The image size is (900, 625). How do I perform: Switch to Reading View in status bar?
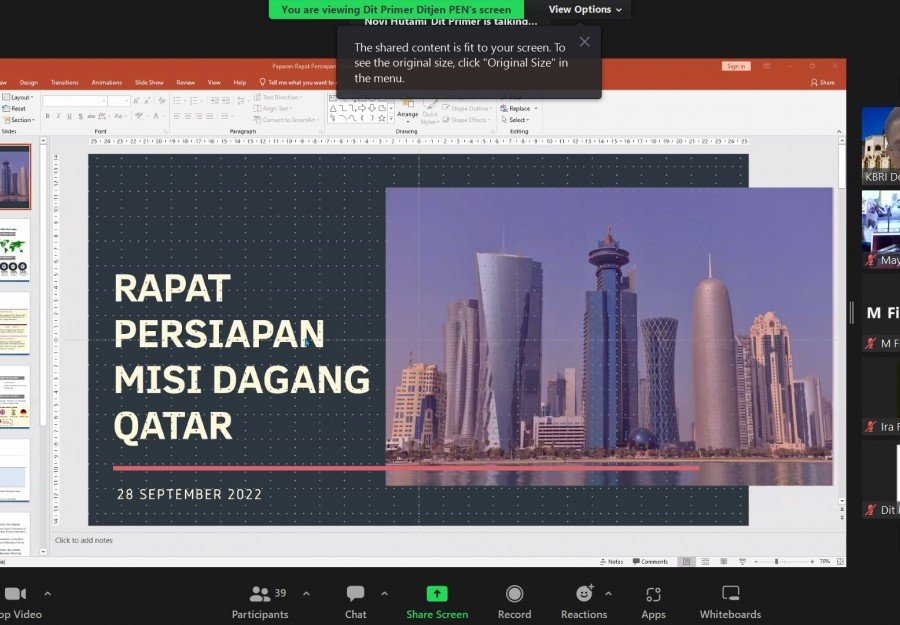click(724, 561)
